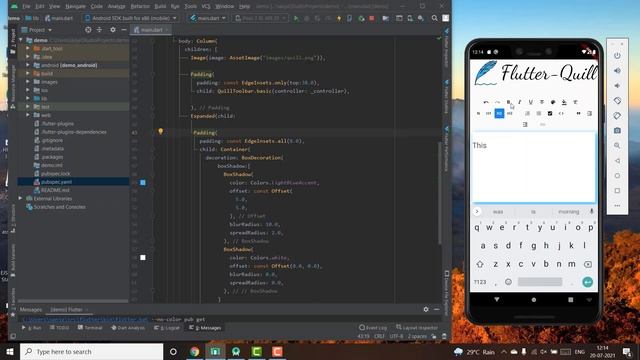This screenshot has width=640, height=360.
Task: Toggle the code block button in Quill toolbar
Action: 561,113
